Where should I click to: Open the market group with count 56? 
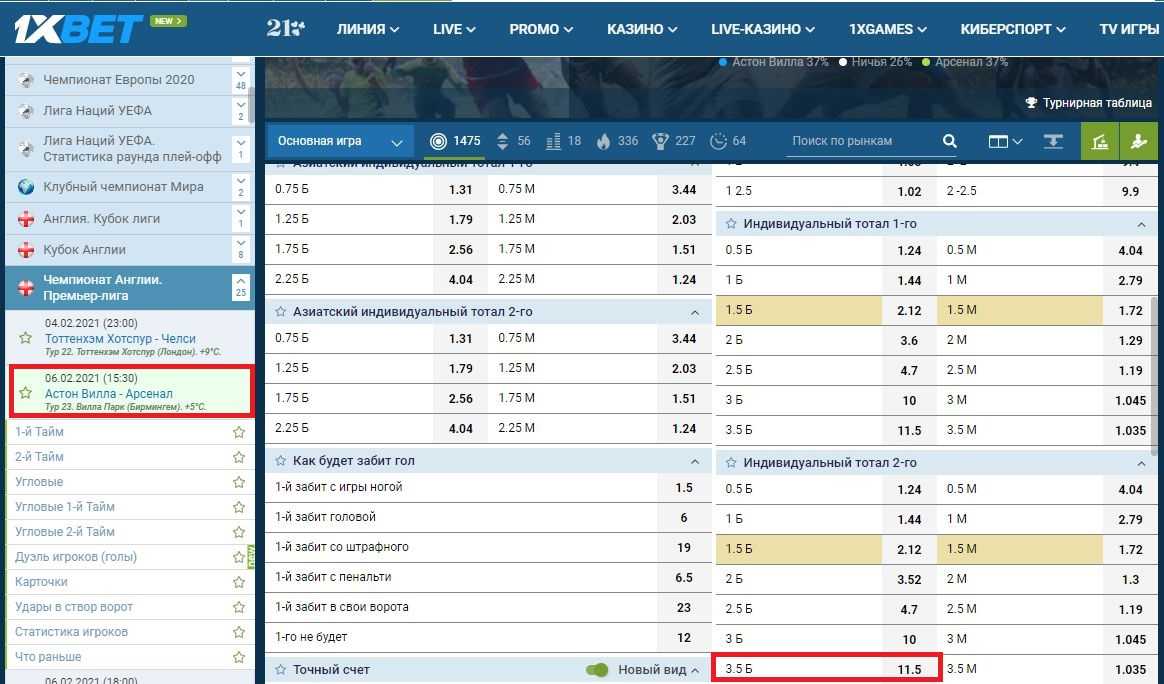(514, 141)
